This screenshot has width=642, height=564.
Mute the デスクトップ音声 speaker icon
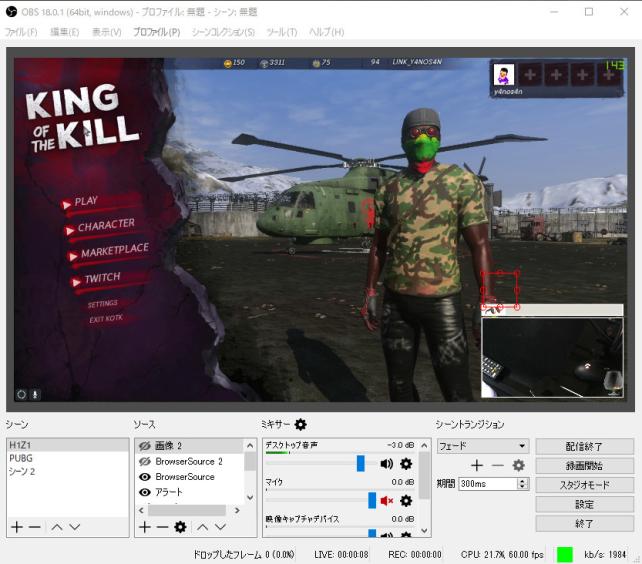pos(386,464)
